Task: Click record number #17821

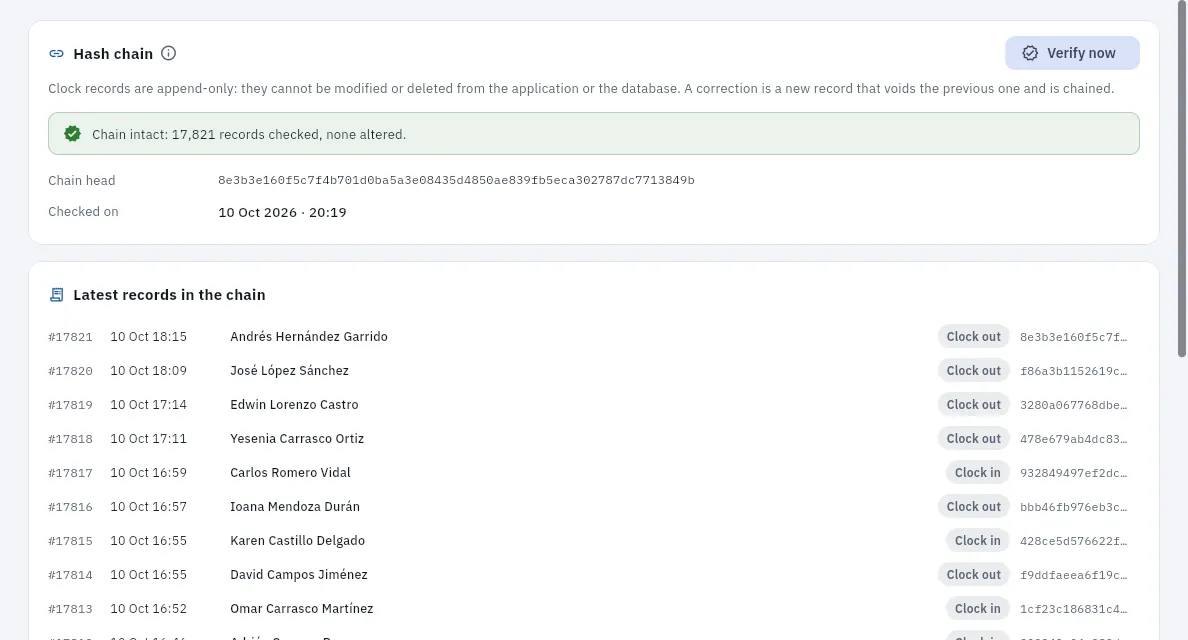Action: (70, 337)
